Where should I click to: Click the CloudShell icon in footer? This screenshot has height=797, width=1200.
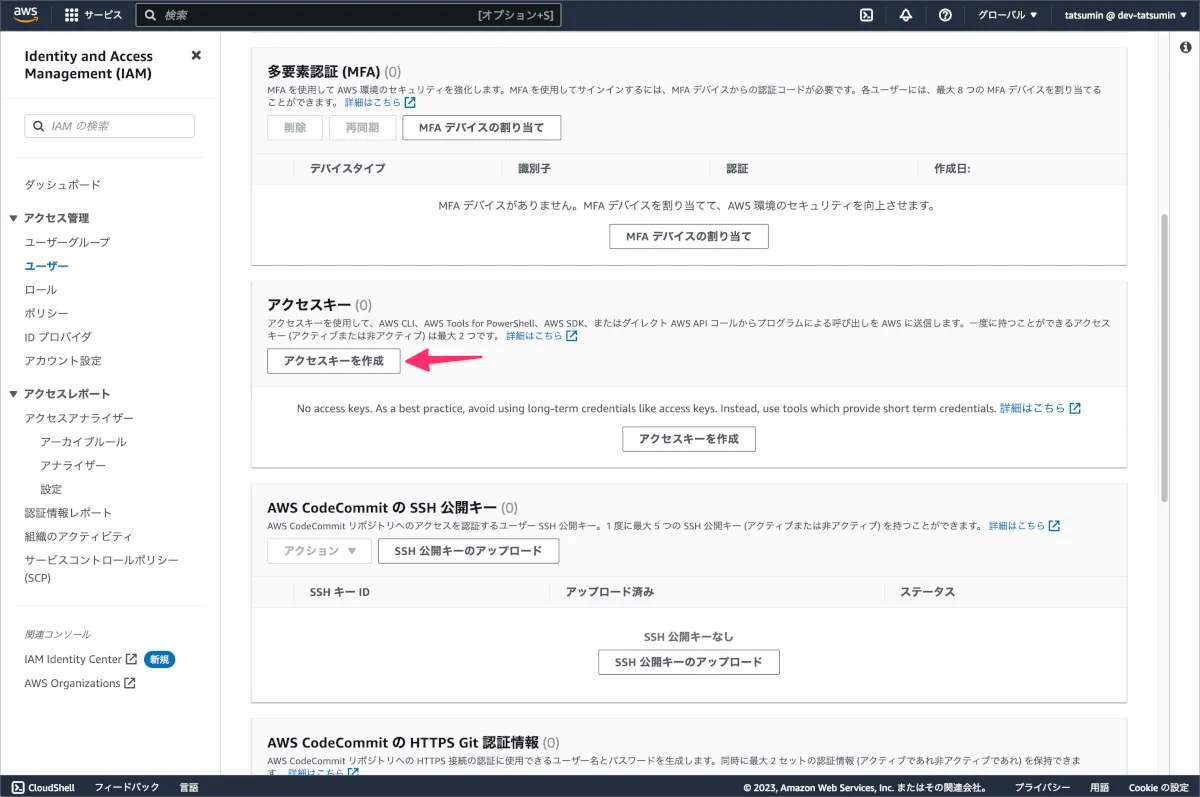tap(17, 787)
